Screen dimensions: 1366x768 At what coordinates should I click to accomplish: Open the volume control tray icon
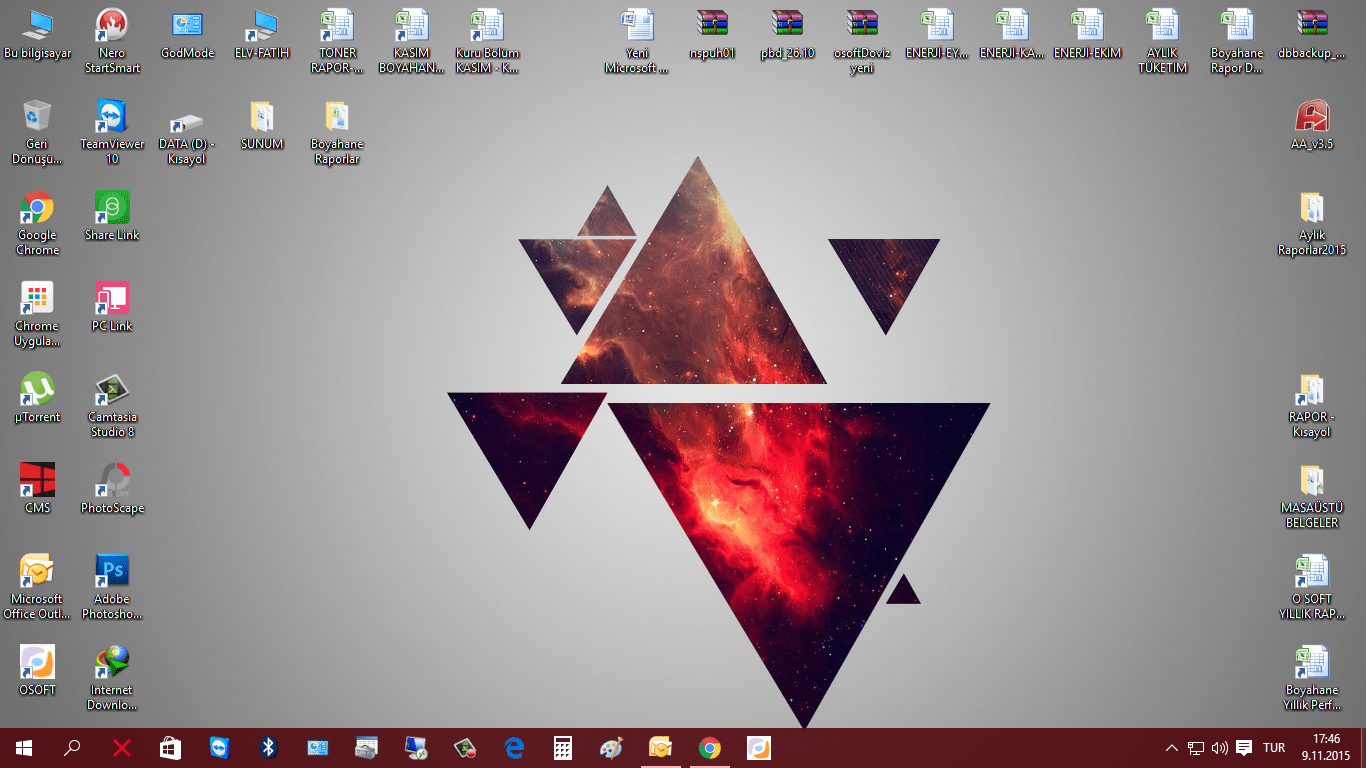point(1219,748)
